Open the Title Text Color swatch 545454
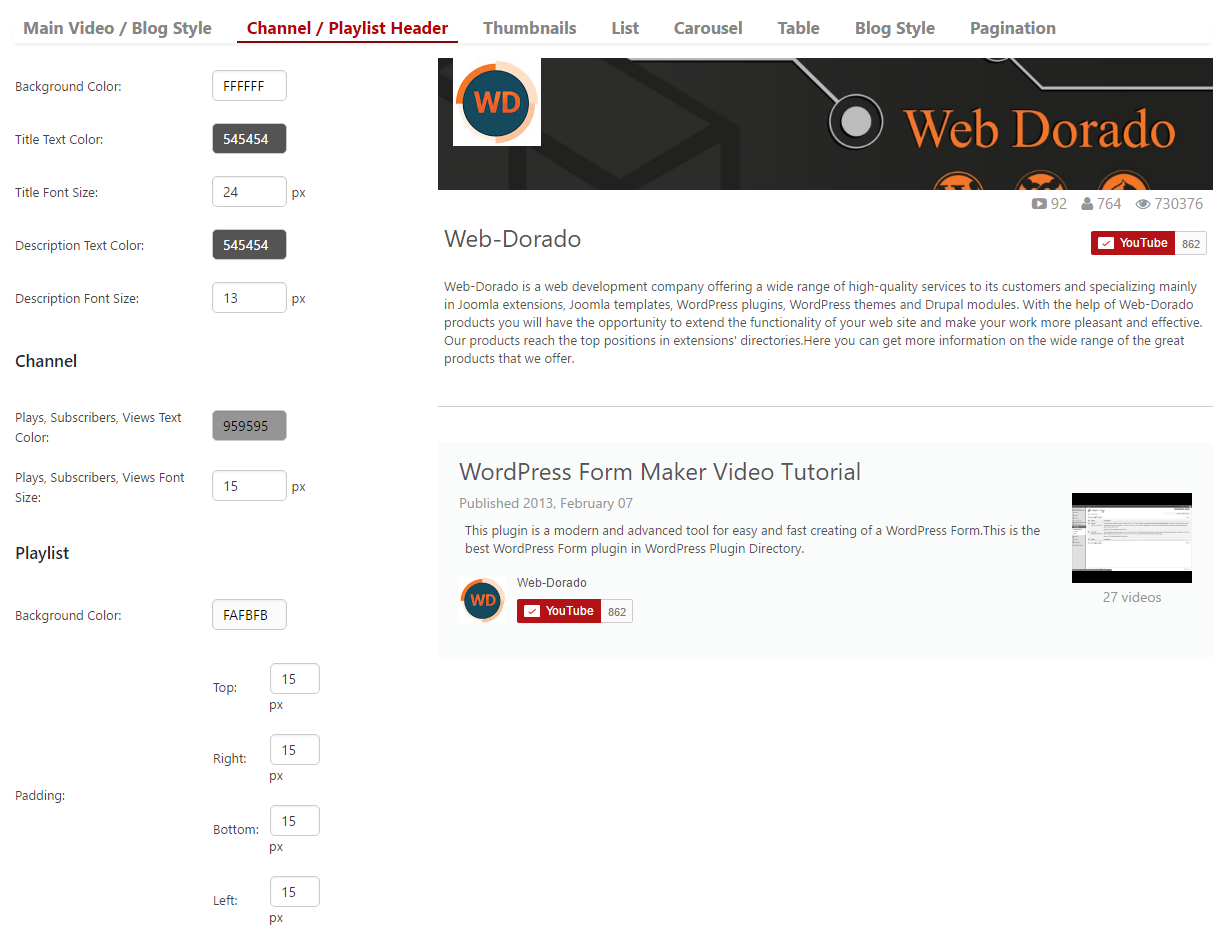Image resolution: width=1227 pixels, height=945 pixels. pos(249,139)
